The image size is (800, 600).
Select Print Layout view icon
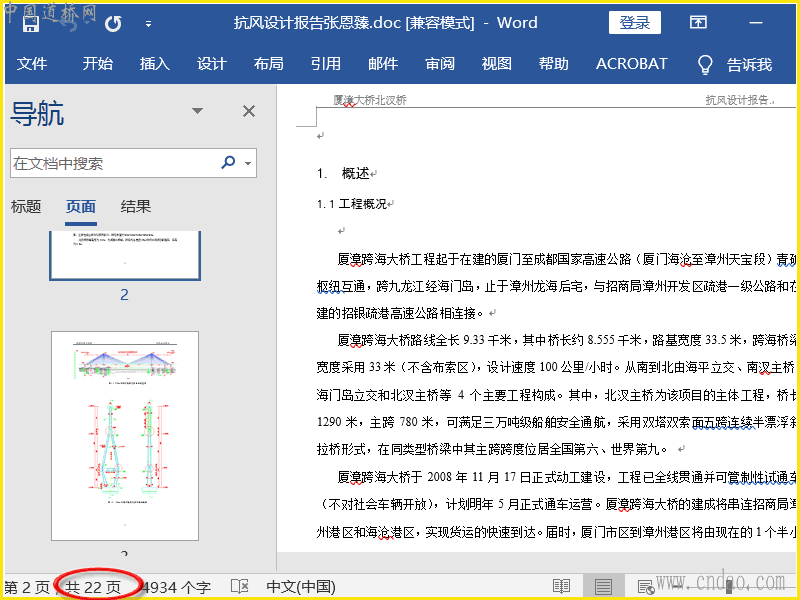[603, 587]
